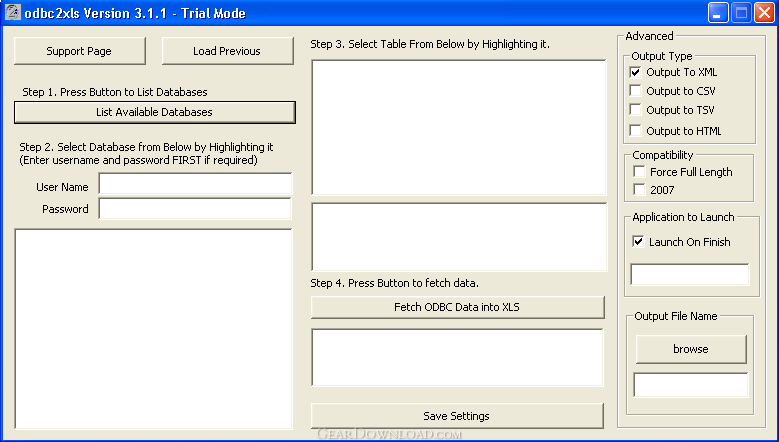Click the 'Advanced' group label
The image size is (779, 442).
pos(649,36)
